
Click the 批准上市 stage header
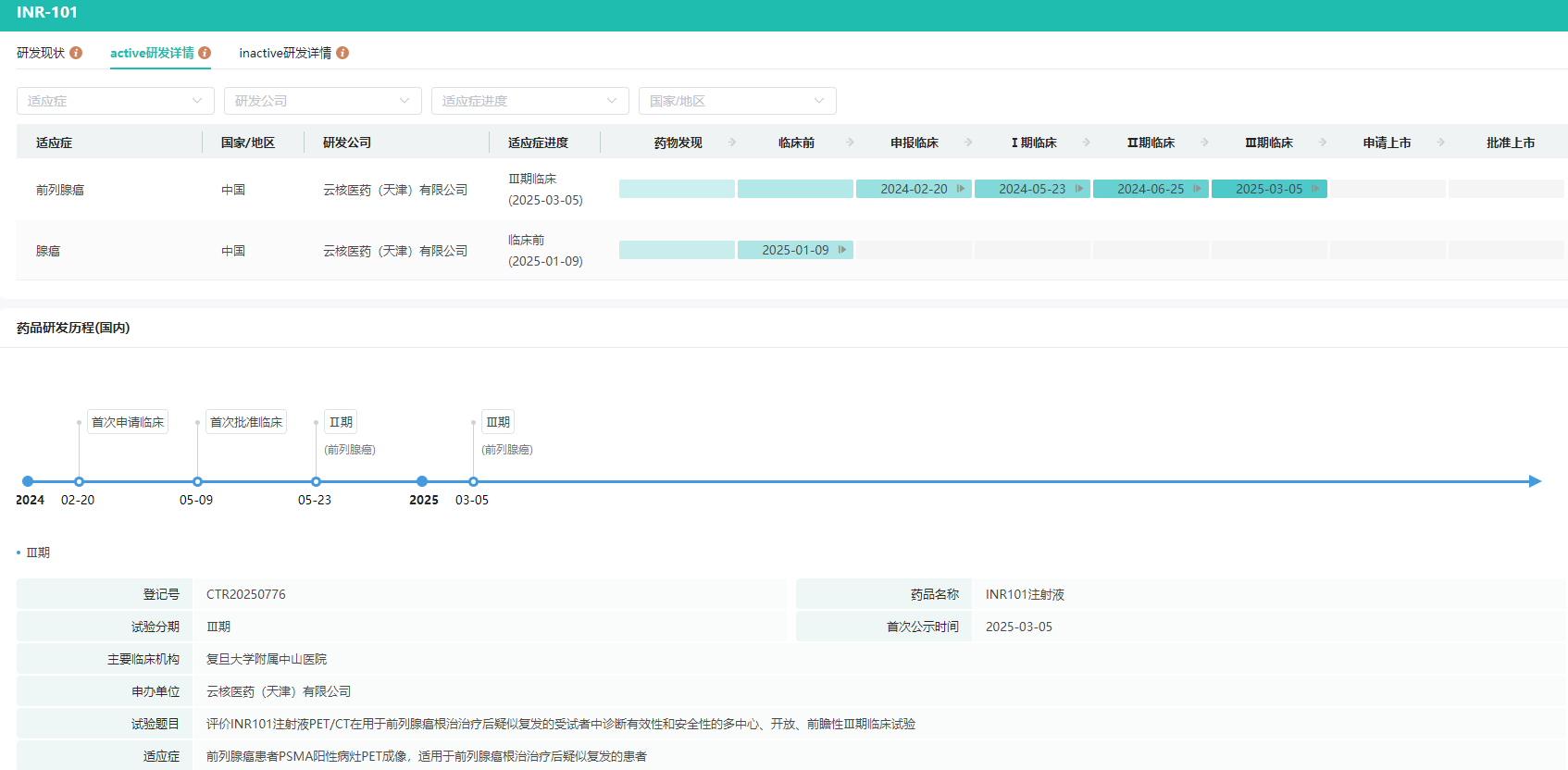tap(1511, 143)
